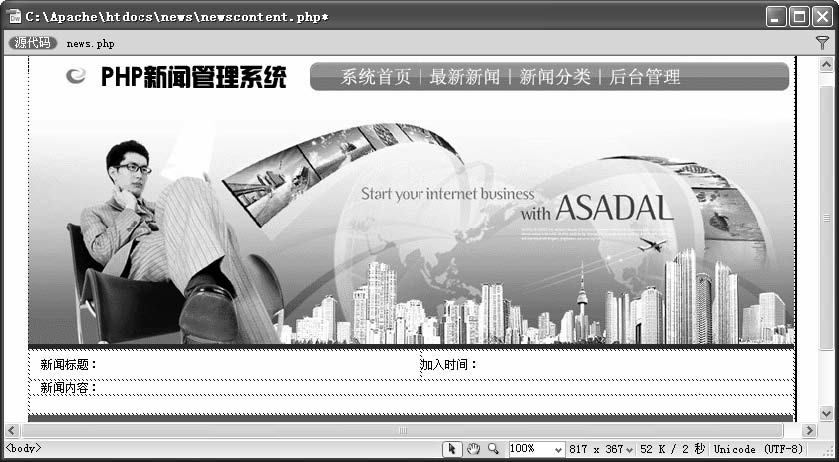Open related file news.php

(90, 44)
